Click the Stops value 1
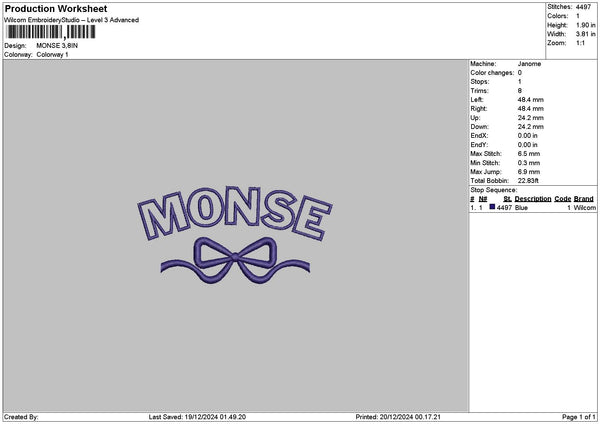 click(x=520, y=82)
